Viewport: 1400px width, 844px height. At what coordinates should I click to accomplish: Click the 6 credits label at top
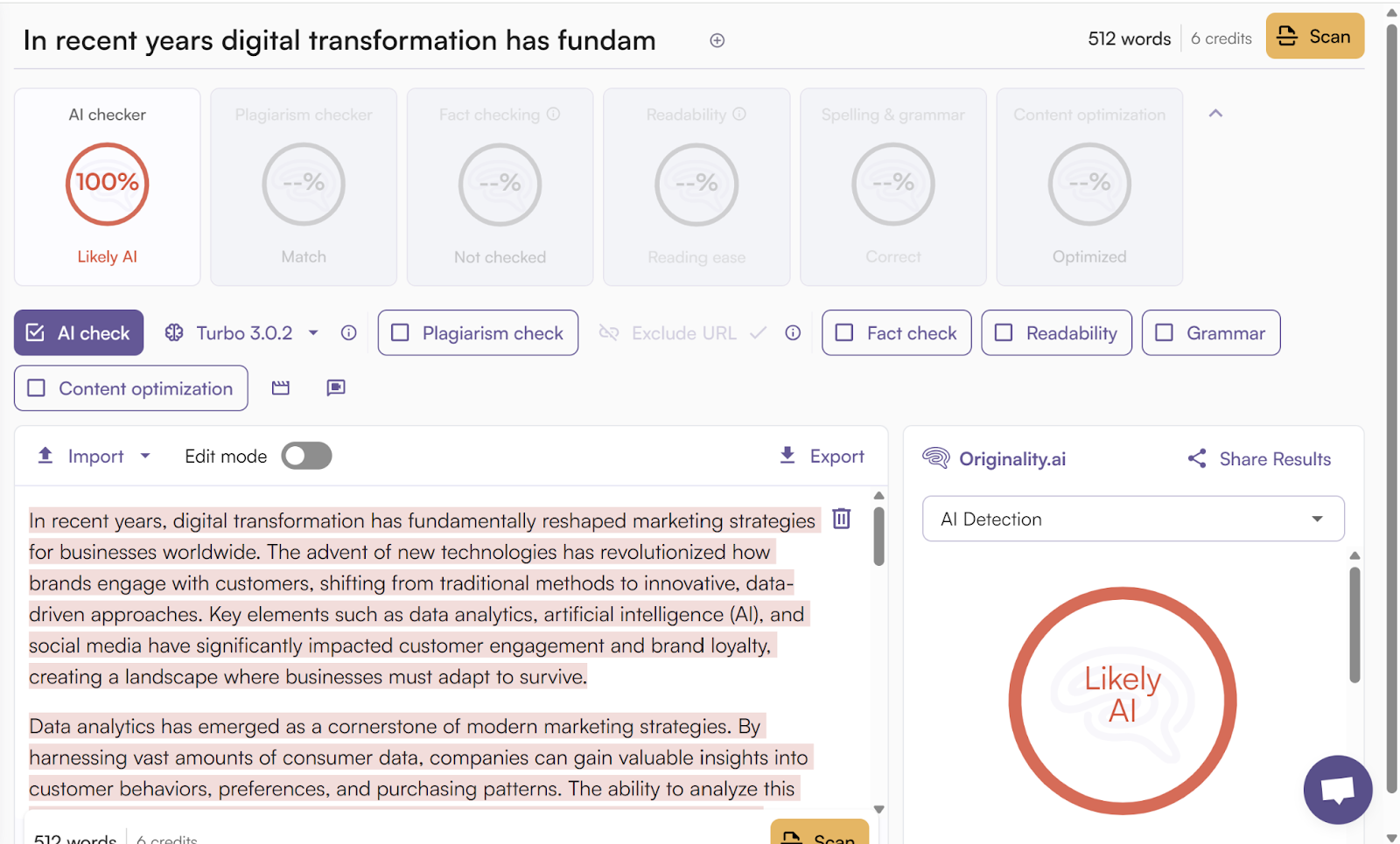[1221, 38]
